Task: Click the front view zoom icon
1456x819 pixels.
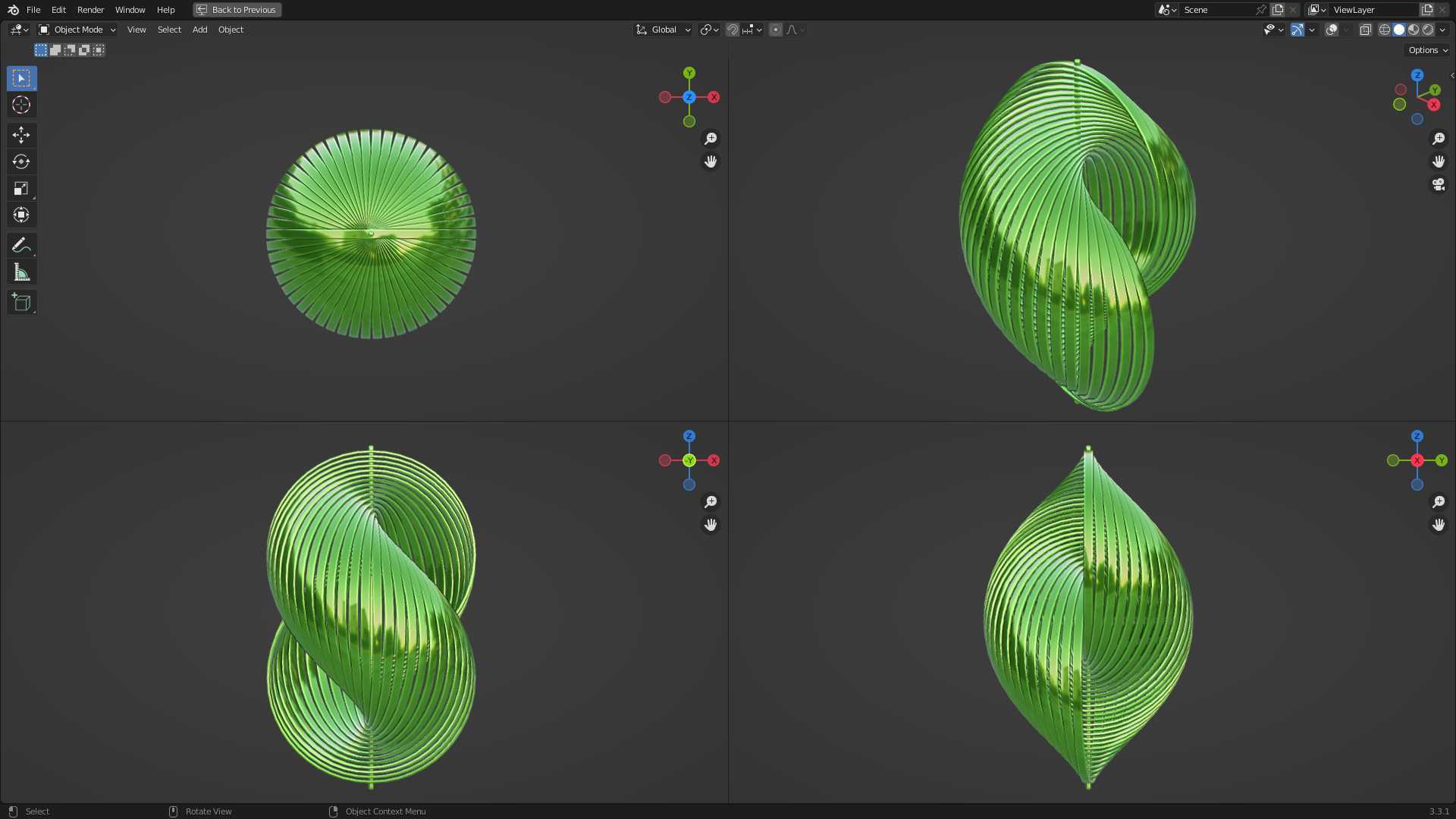Action: (711, 502)
